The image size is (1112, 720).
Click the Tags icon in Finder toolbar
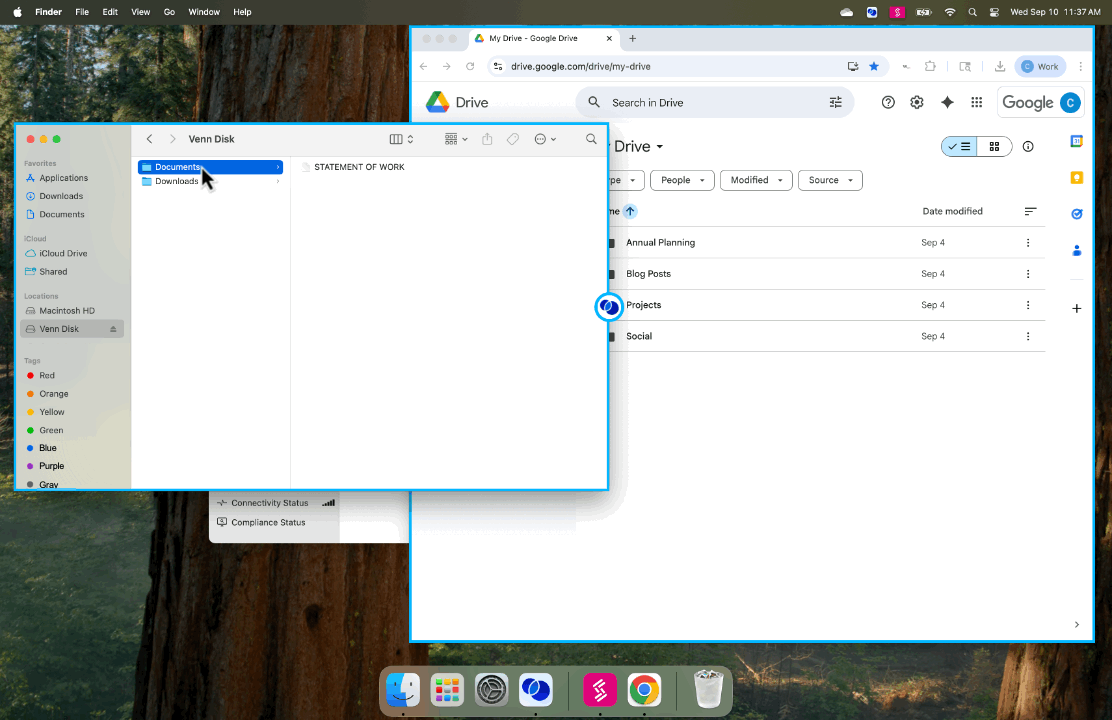(513, 139)
